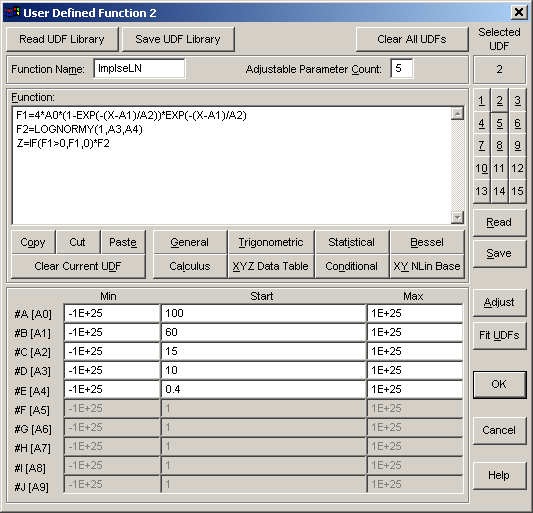Open the Statistical functions list

pyautogui.click(x=352, y=242)
